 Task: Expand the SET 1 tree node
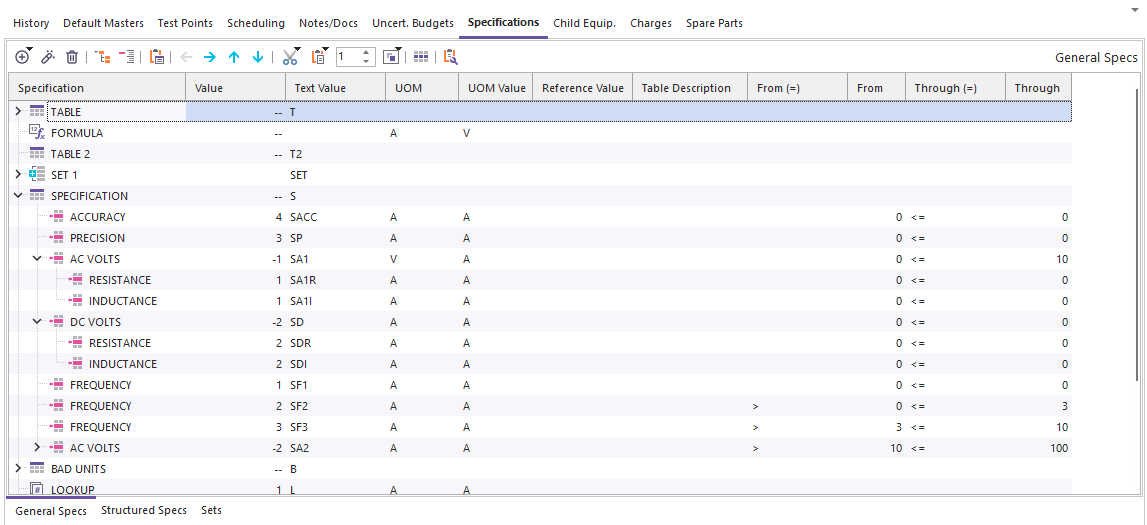18,174
